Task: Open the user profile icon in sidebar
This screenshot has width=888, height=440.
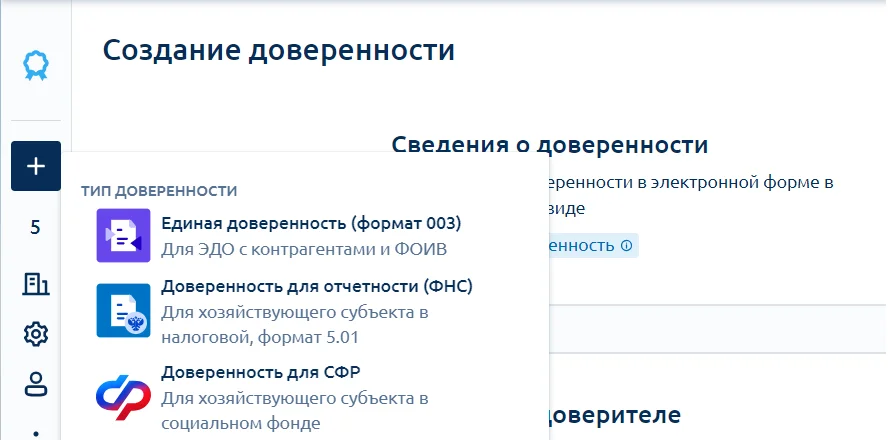Action: tap(36, 384)
